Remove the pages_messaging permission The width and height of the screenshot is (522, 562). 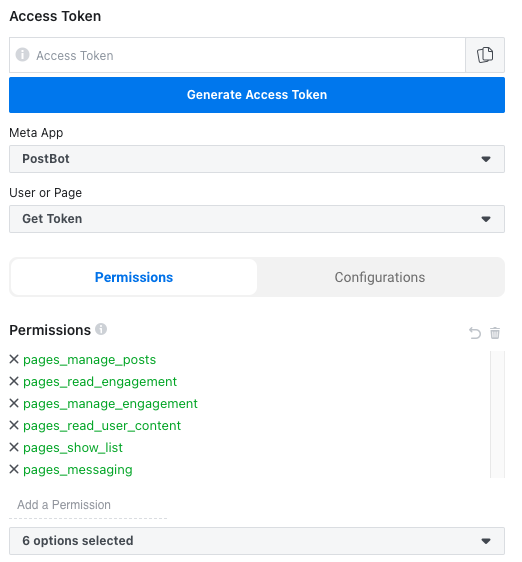pyautogui.click(x=14, y=469)
